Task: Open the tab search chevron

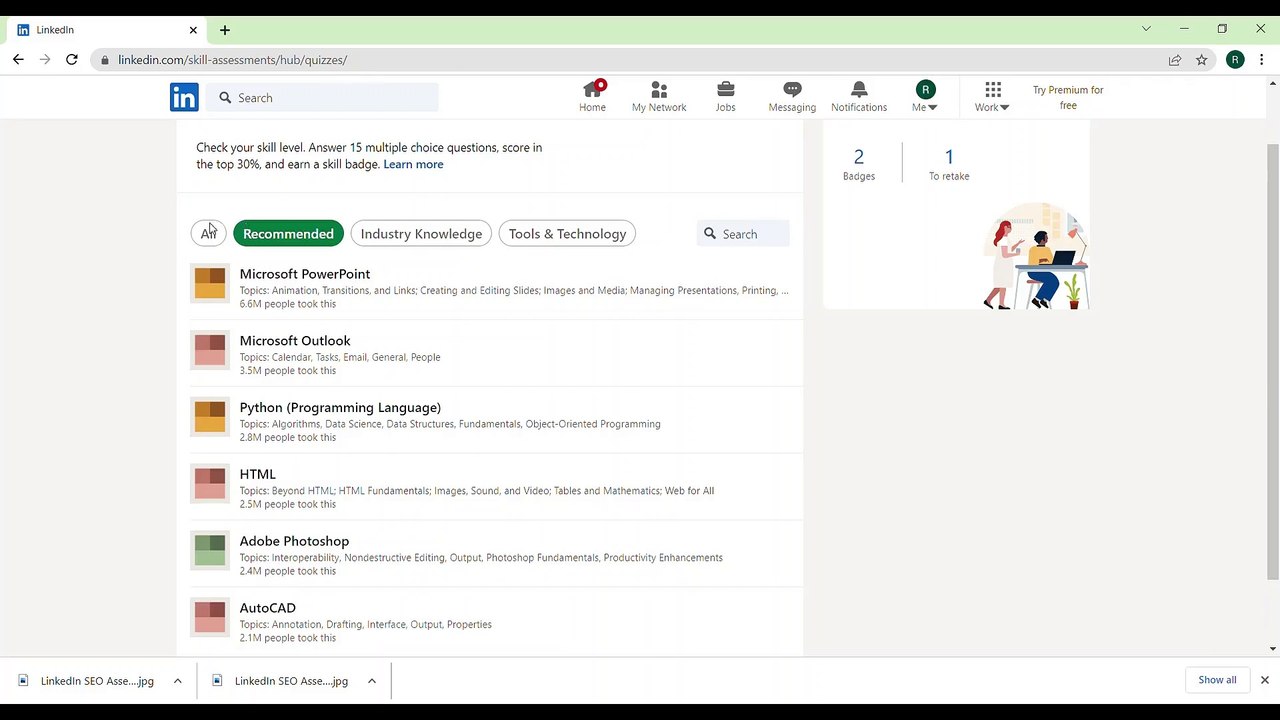Action: click(1146, 29)
